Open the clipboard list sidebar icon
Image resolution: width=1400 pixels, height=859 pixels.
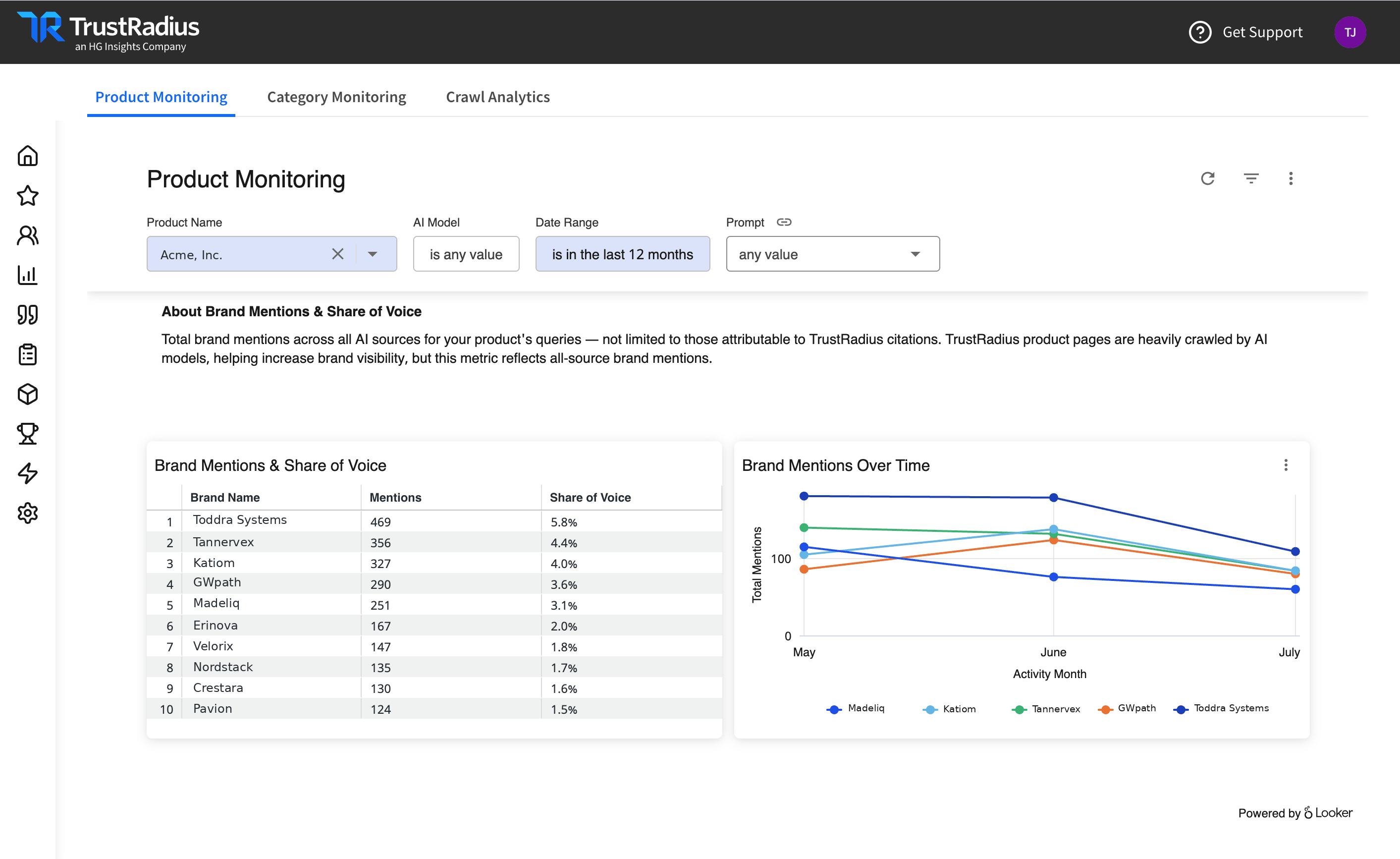coord(27,354)
